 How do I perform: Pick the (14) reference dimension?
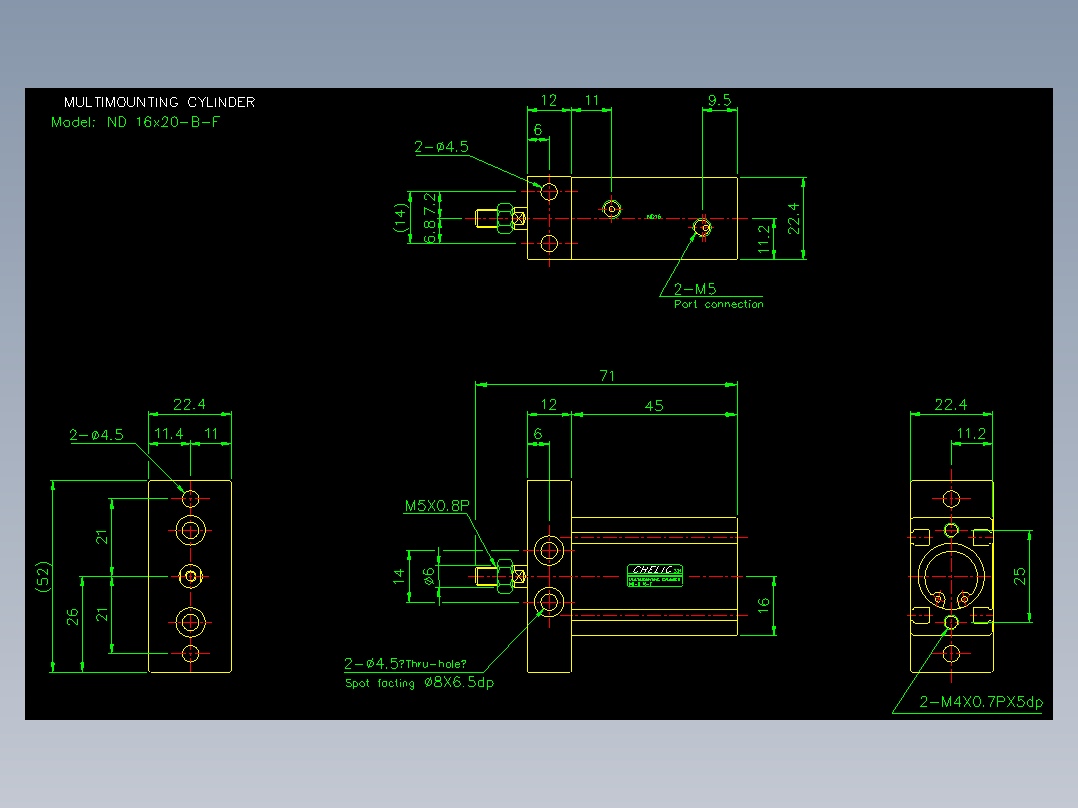pyautogui.click(x=400, y=217)
